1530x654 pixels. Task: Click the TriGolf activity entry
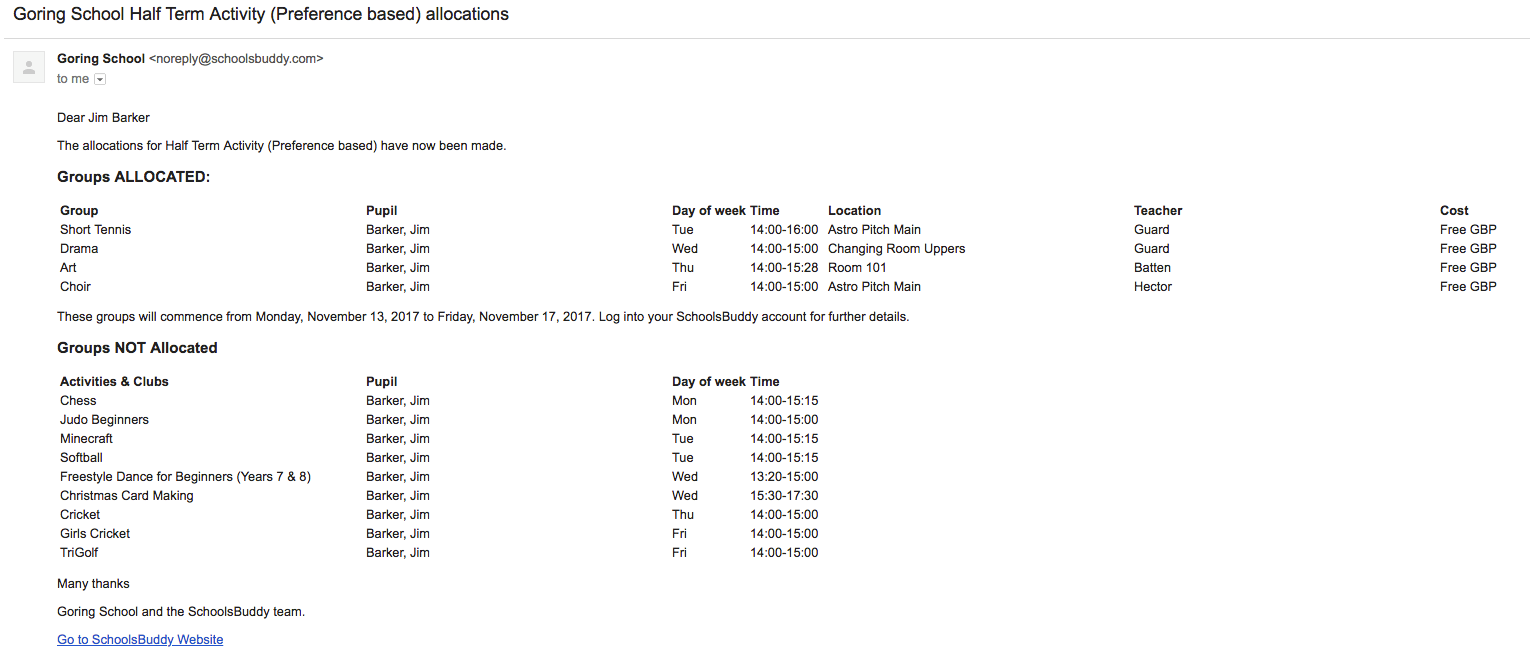pyautogui.click(x=79, y=553)
